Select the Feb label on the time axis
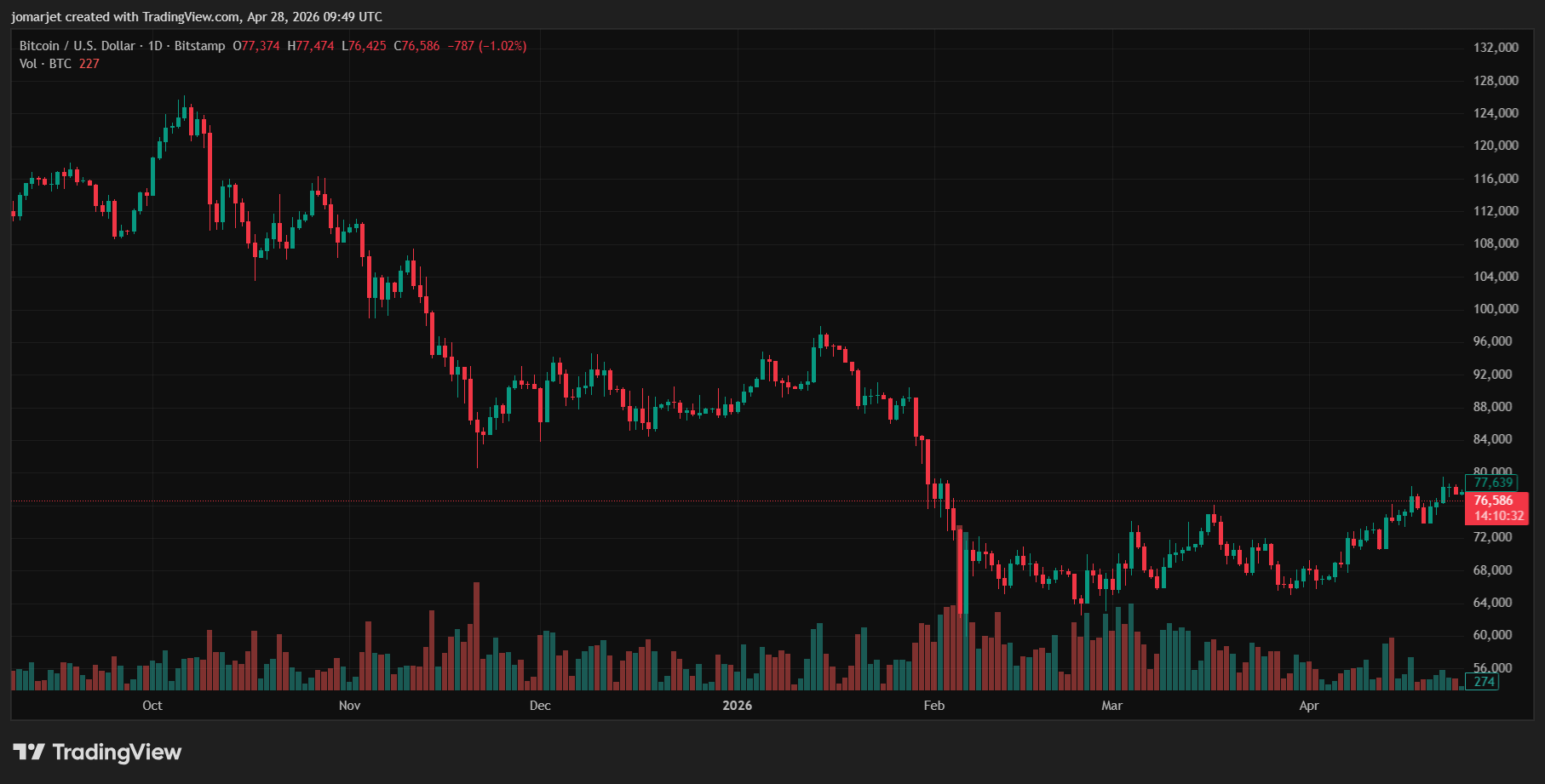Viewport: 1545px width, 784px height. [934, 706]
